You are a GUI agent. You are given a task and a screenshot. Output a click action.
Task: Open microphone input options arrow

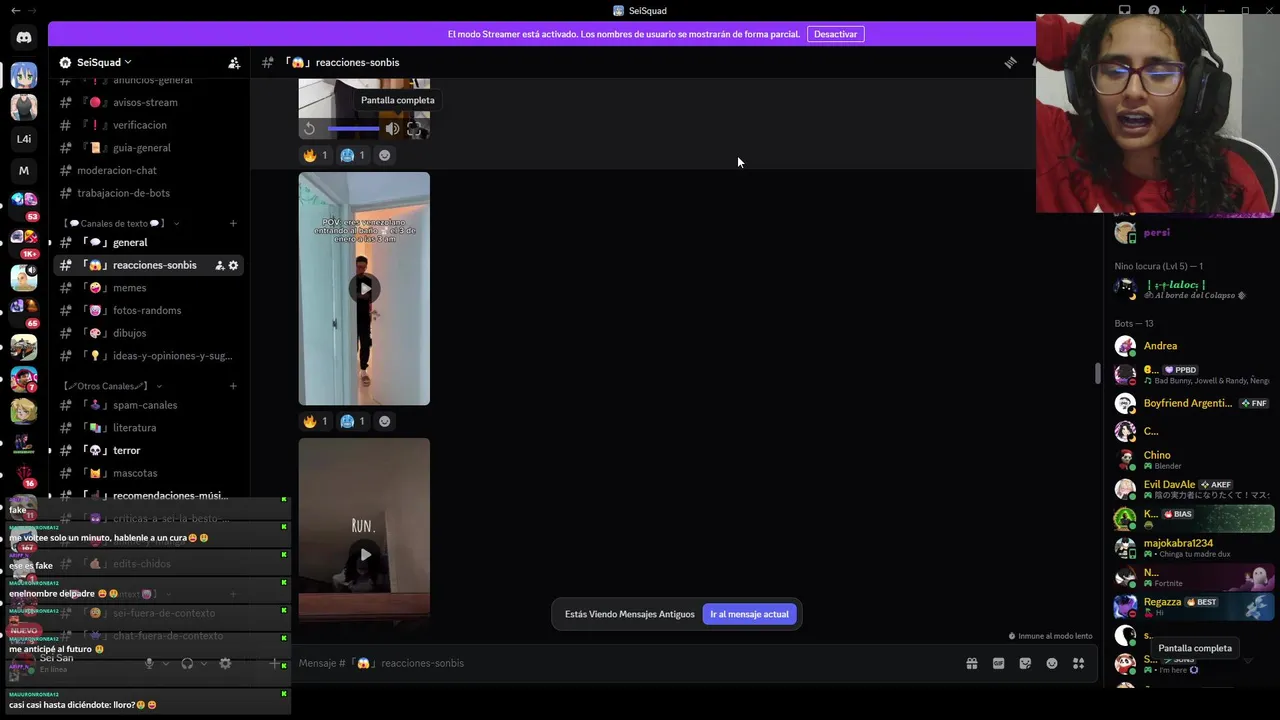point(167,663)
